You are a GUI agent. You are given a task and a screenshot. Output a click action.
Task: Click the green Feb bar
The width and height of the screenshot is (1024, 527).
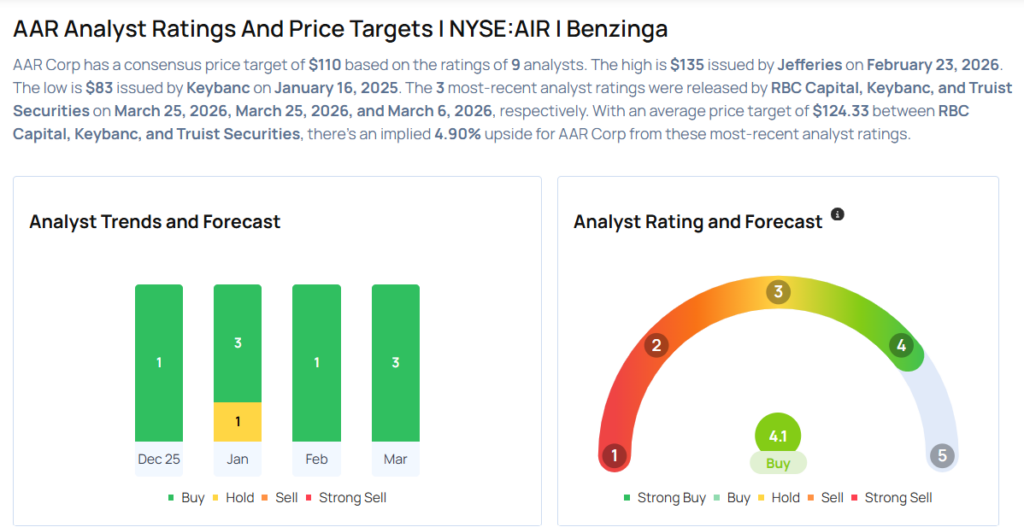pyautogui.click(x=317, y=363)
